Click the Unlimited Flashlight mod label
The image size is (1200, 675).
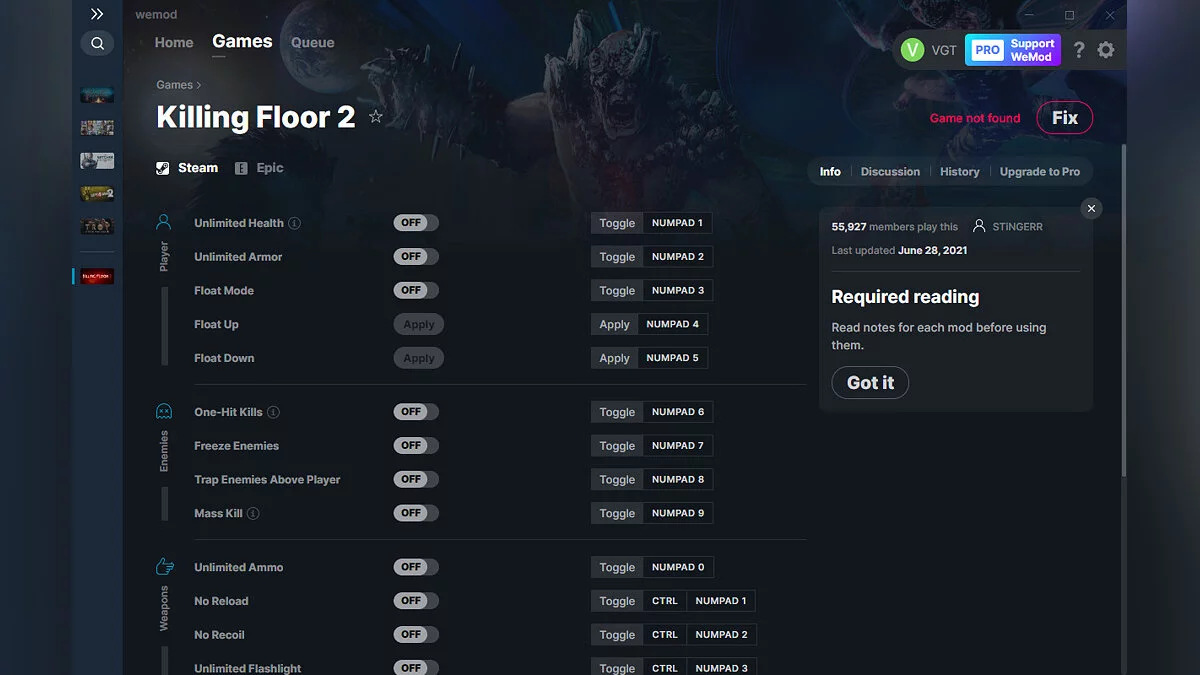[x=247, y=668]
